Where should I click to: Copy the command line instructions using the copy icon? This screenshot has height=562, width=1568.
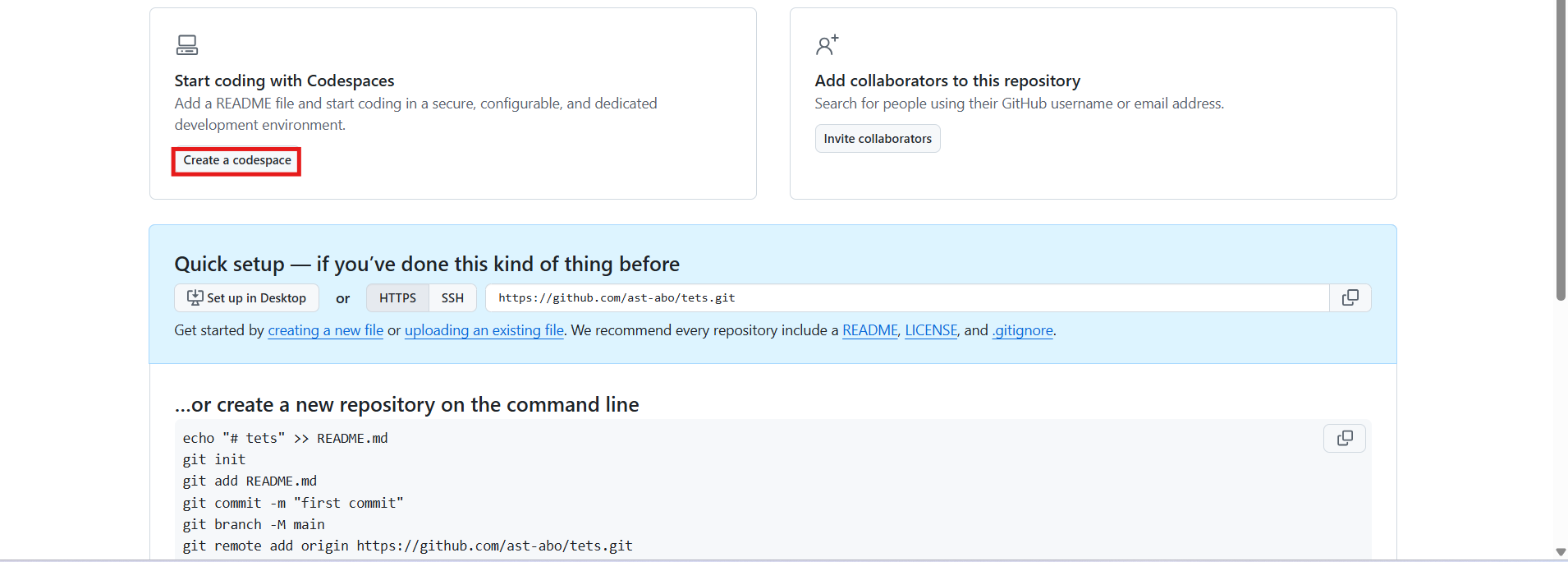(1345, 438)
